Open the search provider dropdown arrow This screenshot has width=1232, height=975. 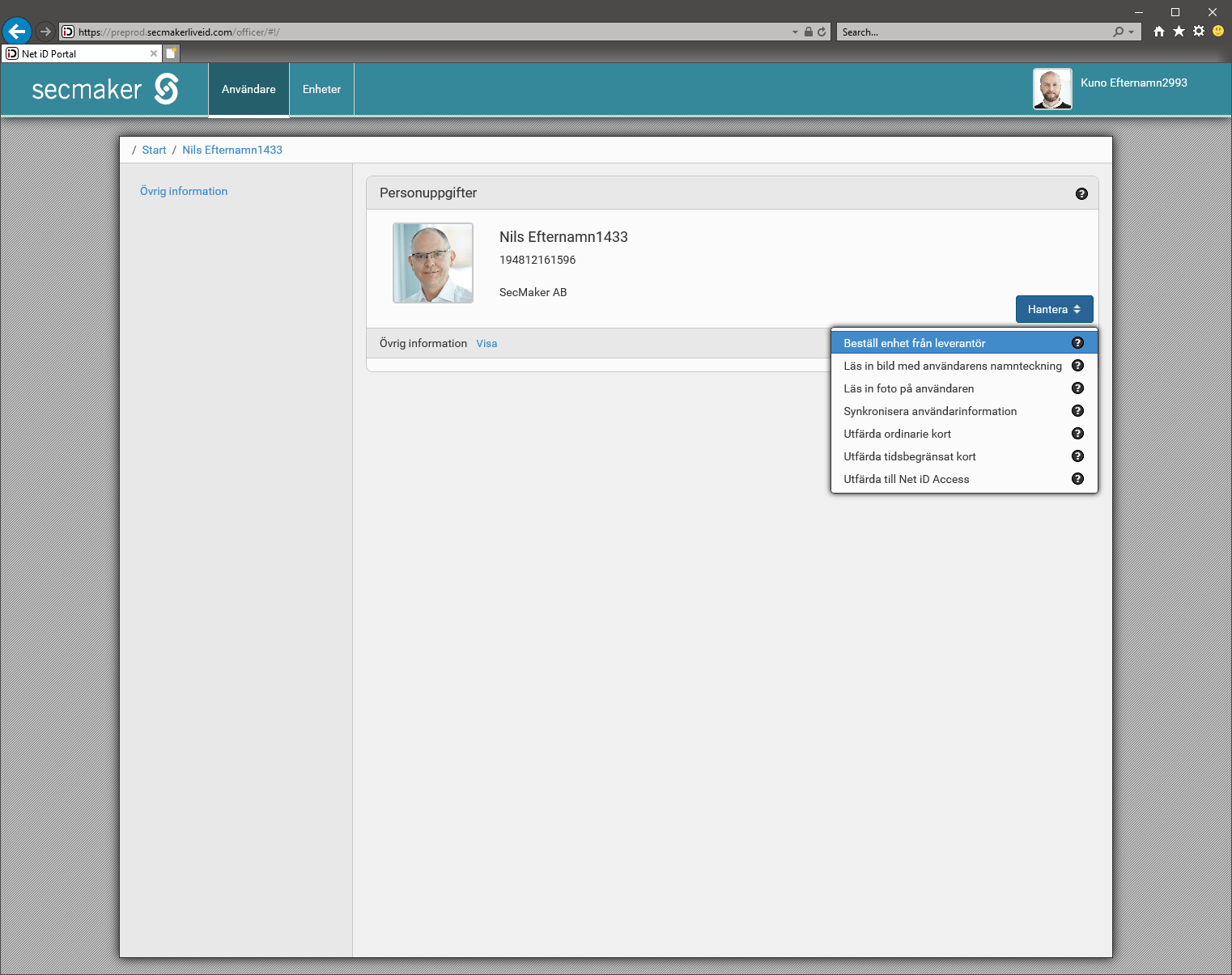pos(1131,32)
